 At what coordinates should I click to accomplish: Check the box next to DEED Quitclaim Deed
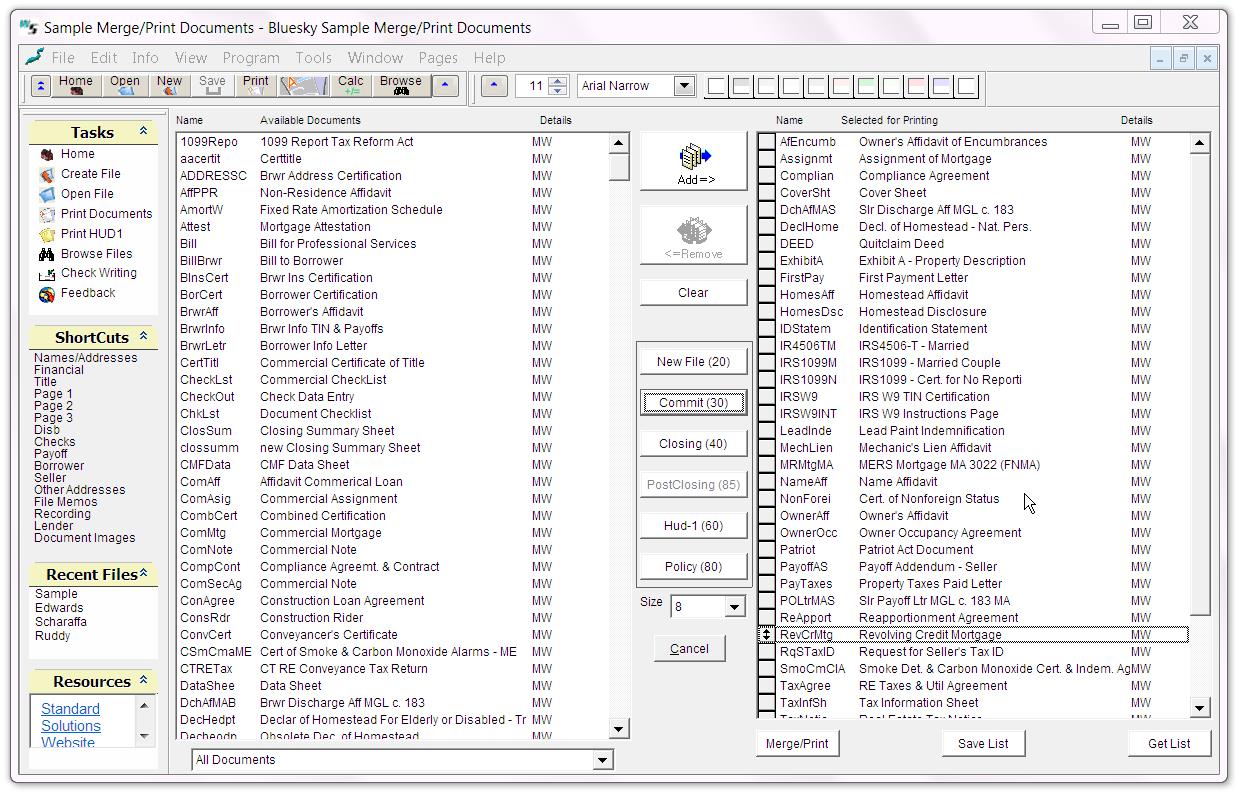point(767,244)
